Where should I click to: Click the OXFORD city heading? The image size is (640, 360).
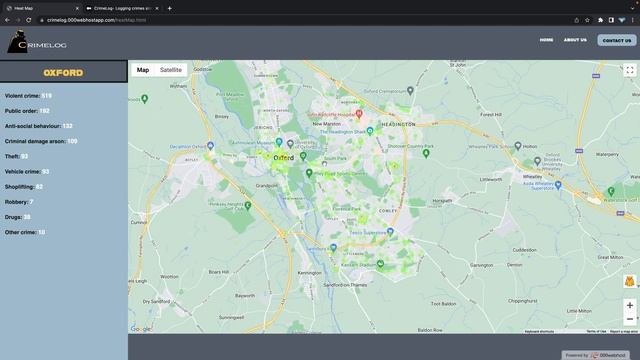point(63,73)
